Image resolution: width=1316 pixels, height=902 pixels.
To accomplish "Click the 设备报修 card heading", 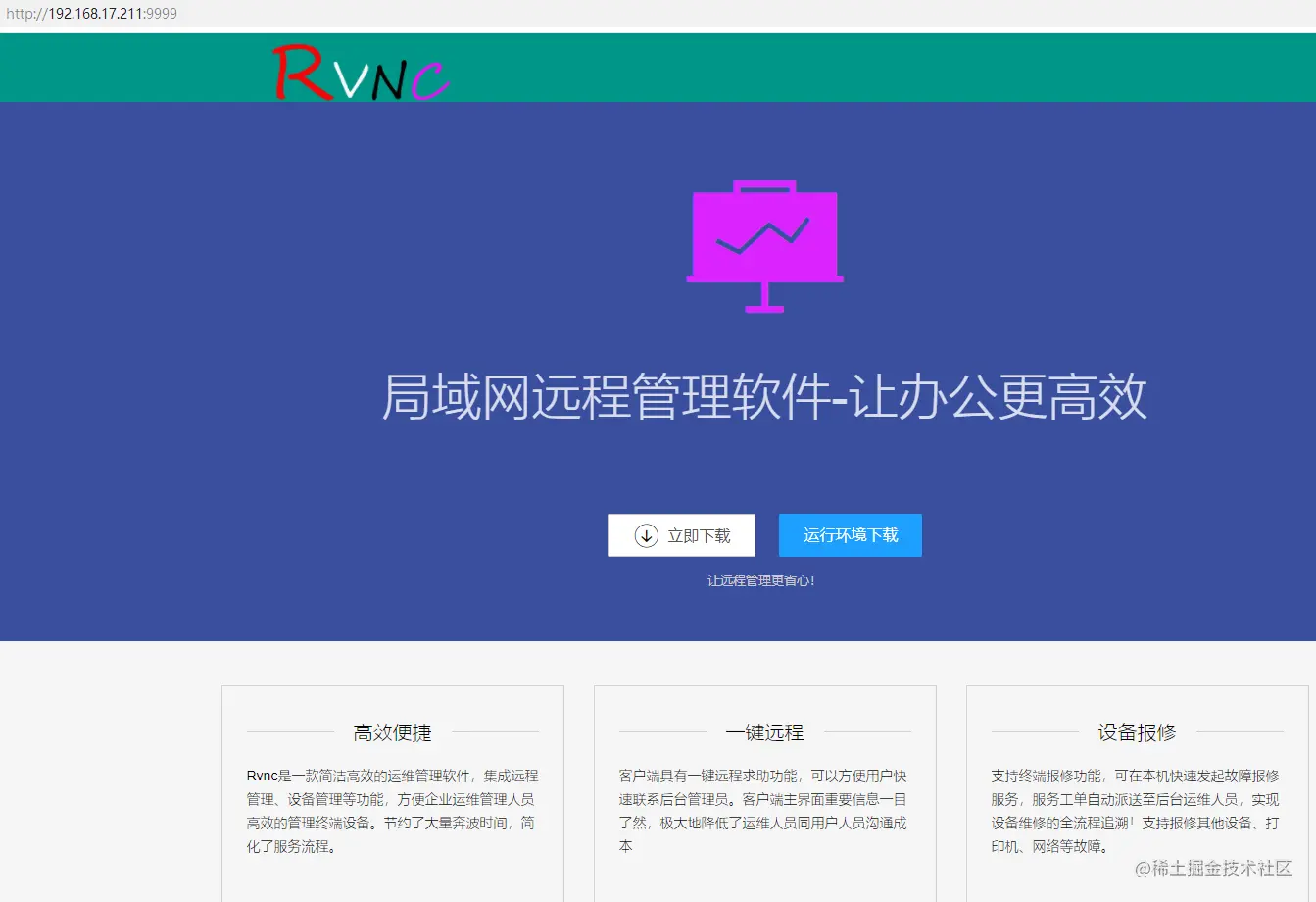I will [1137, 732].
